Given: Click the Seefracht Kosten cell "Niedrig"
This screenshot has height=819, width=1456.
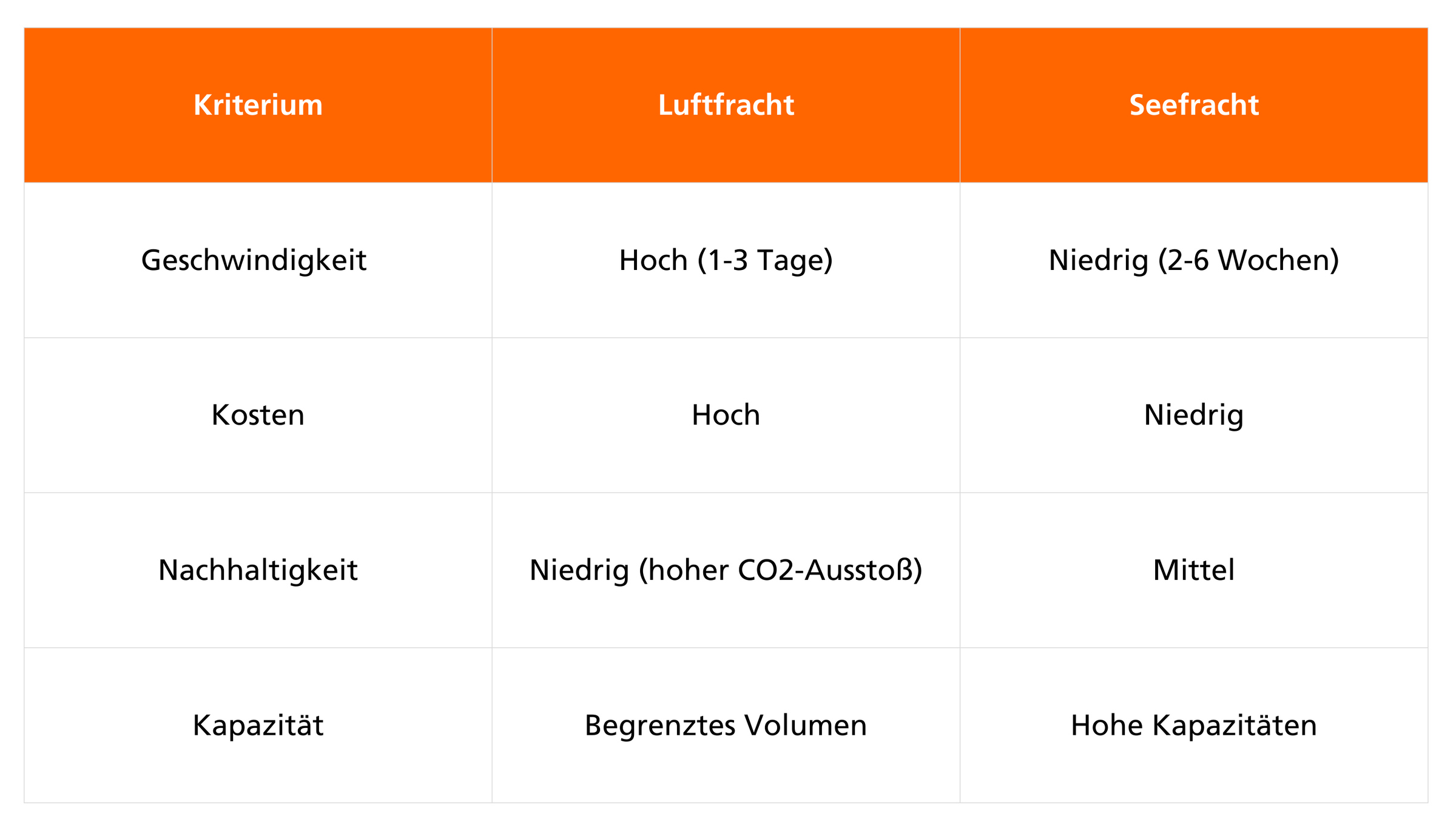Looking at the screenshot, I should 1193,415.
